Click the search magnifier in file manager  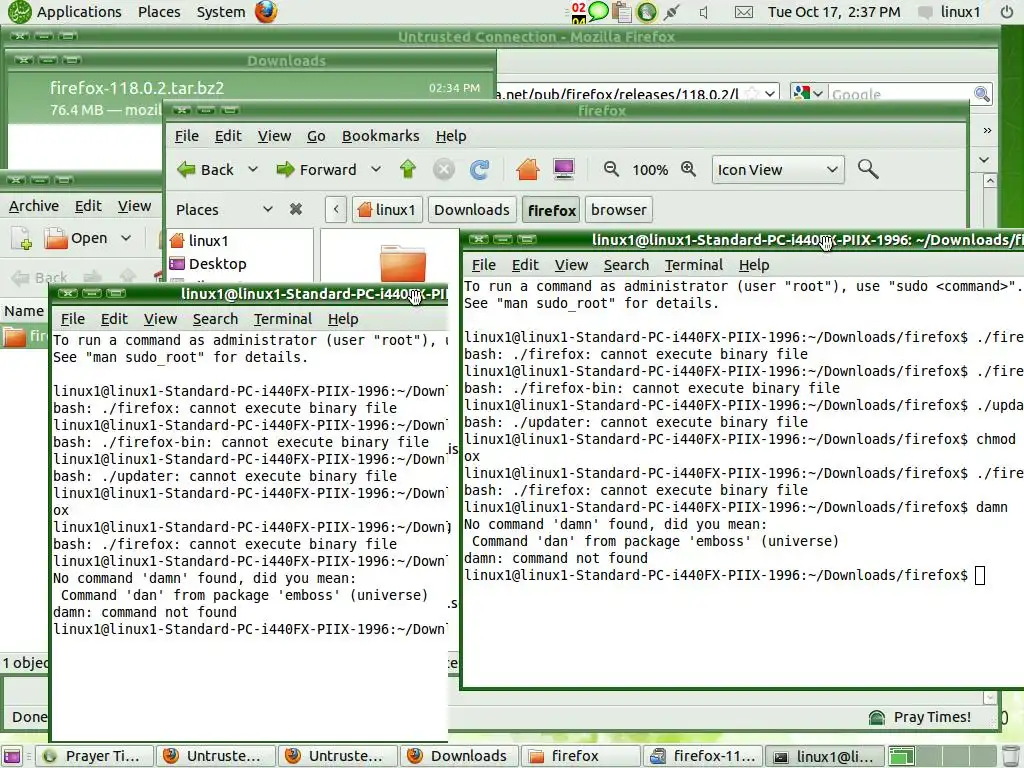[x=868, y=169]
